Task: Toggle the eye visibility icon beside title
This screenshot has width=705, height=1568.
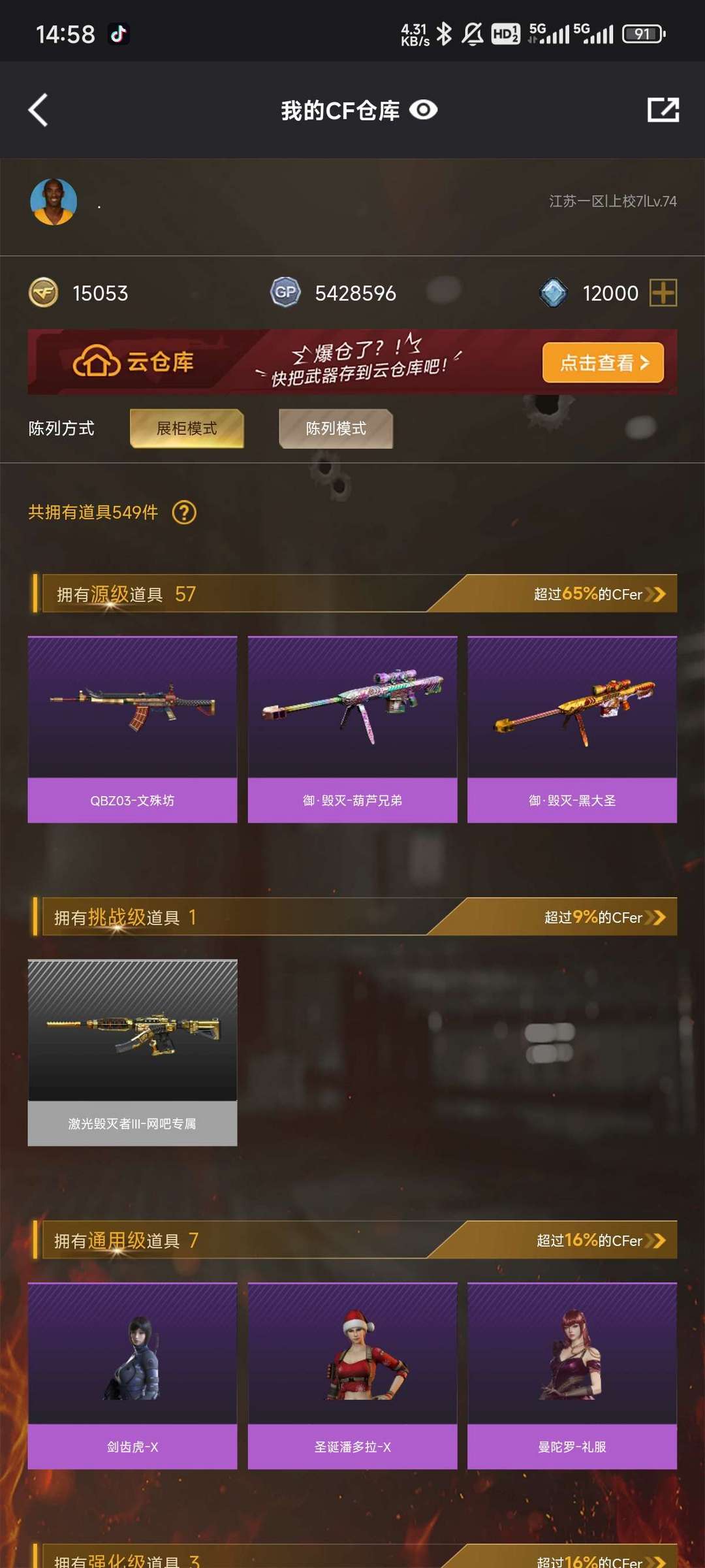Action: [x=423, y=110]
